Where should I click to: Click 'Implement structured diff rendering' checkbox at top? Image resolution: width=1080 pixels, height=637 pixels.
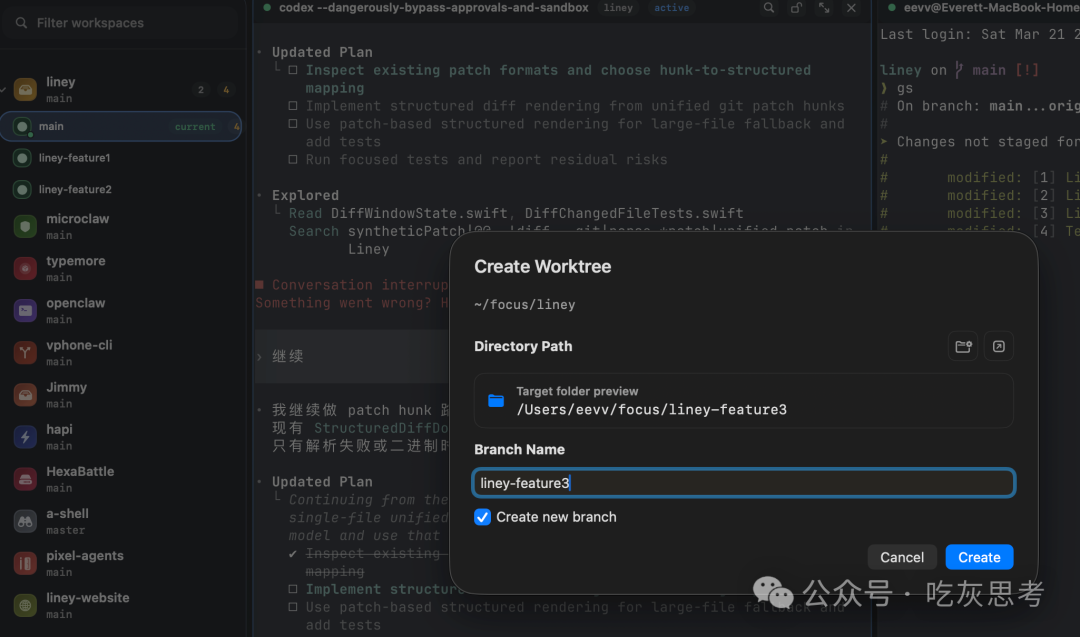(293, 106)
